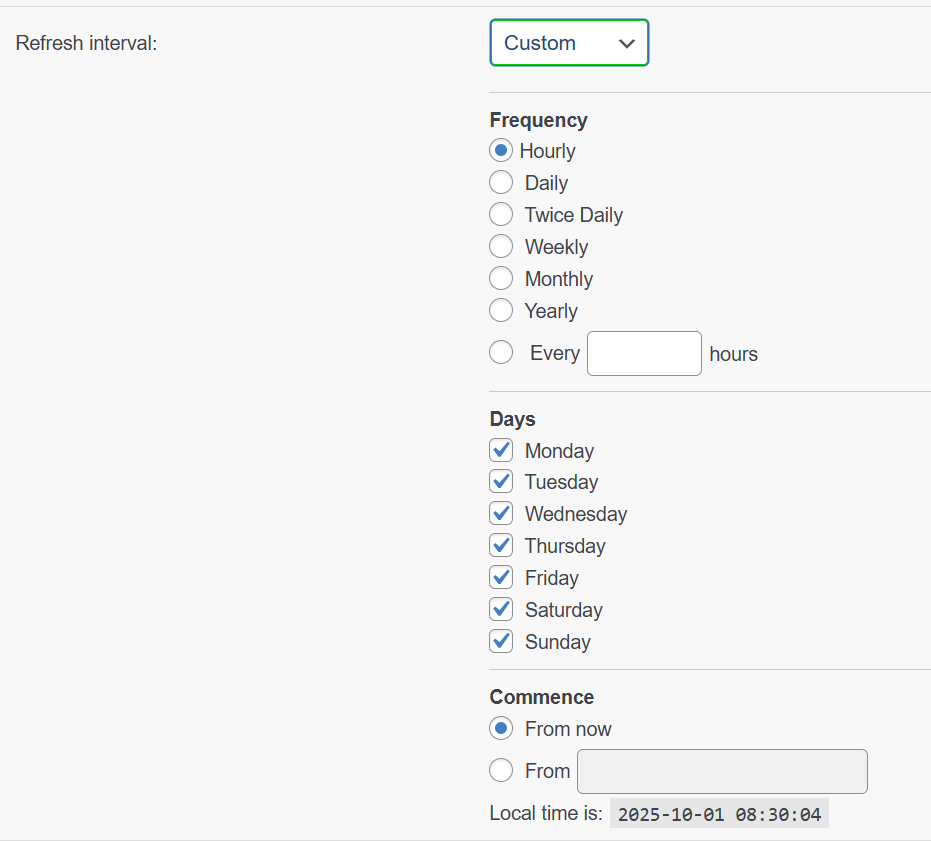The height and width of the screenshot is (841, 931).
Task: Set frequency to Monthly
Action: coord(501,279)
